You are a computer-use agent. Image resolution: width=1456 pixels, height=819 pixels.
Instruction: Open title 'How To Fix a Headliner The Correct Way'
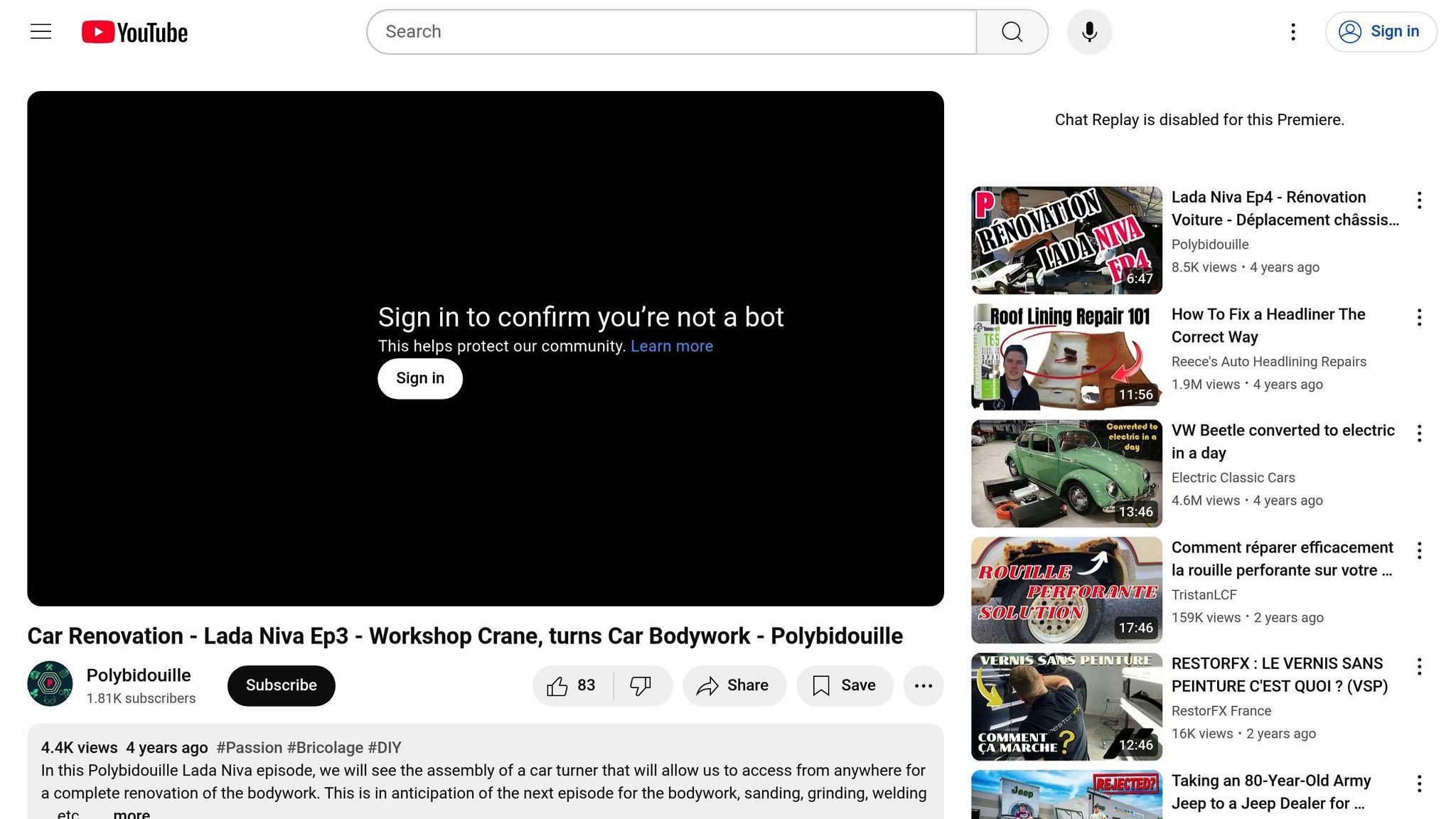pyautogui.click(x=1268, y=326)
